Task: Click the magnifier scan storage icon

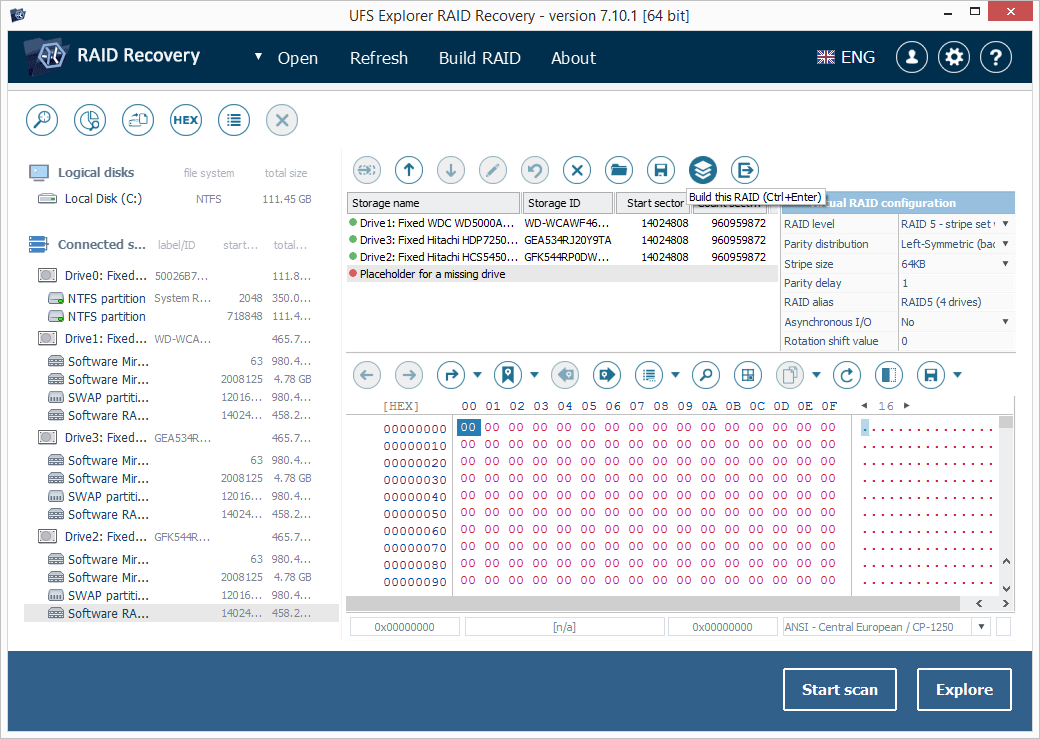Action: coord(42,120)
